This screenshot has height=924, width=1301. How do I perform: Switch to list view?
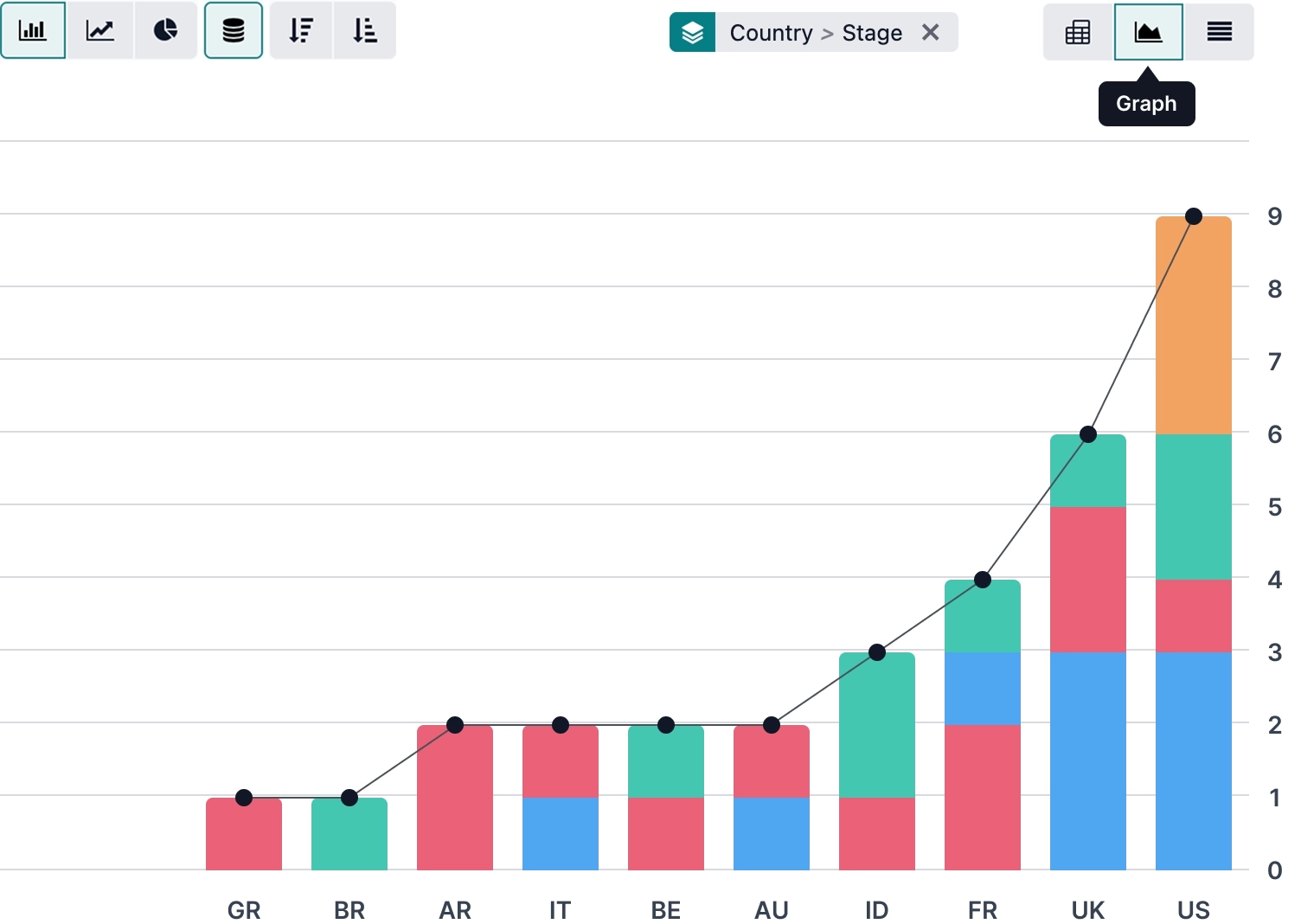coord(1219,33)
